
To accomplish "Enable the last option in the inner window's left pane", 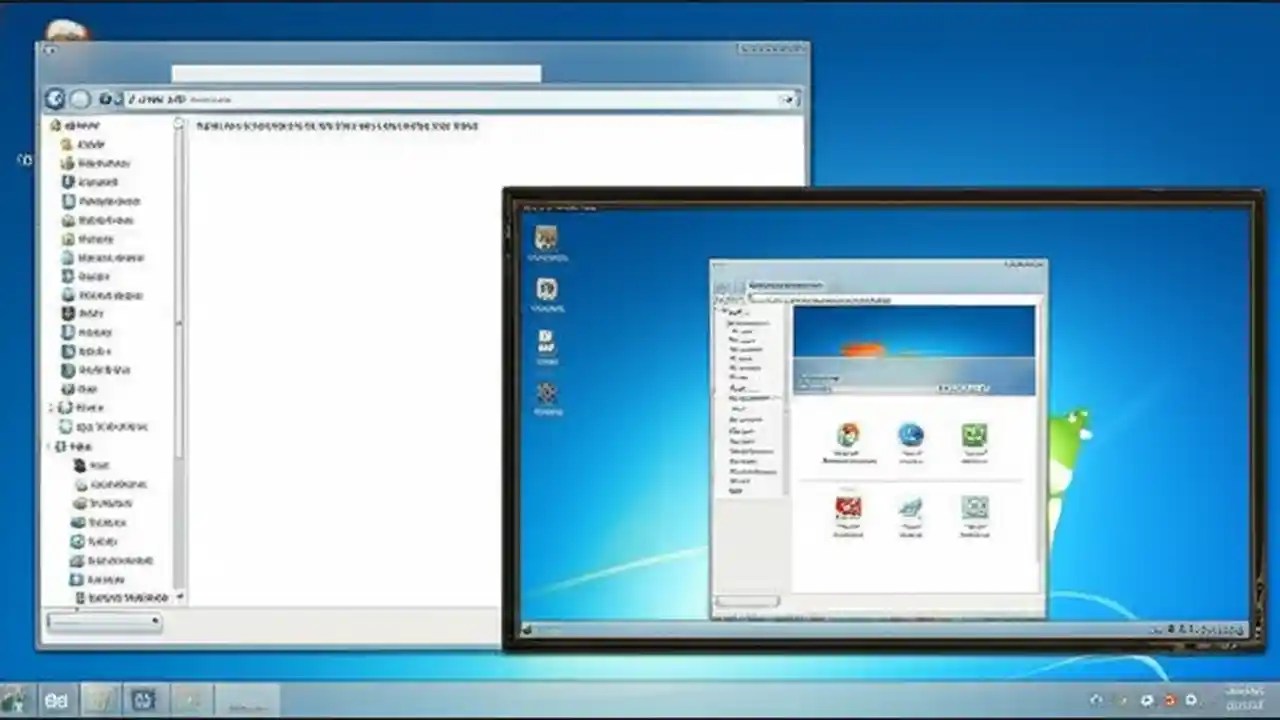I will pos(738,491).
